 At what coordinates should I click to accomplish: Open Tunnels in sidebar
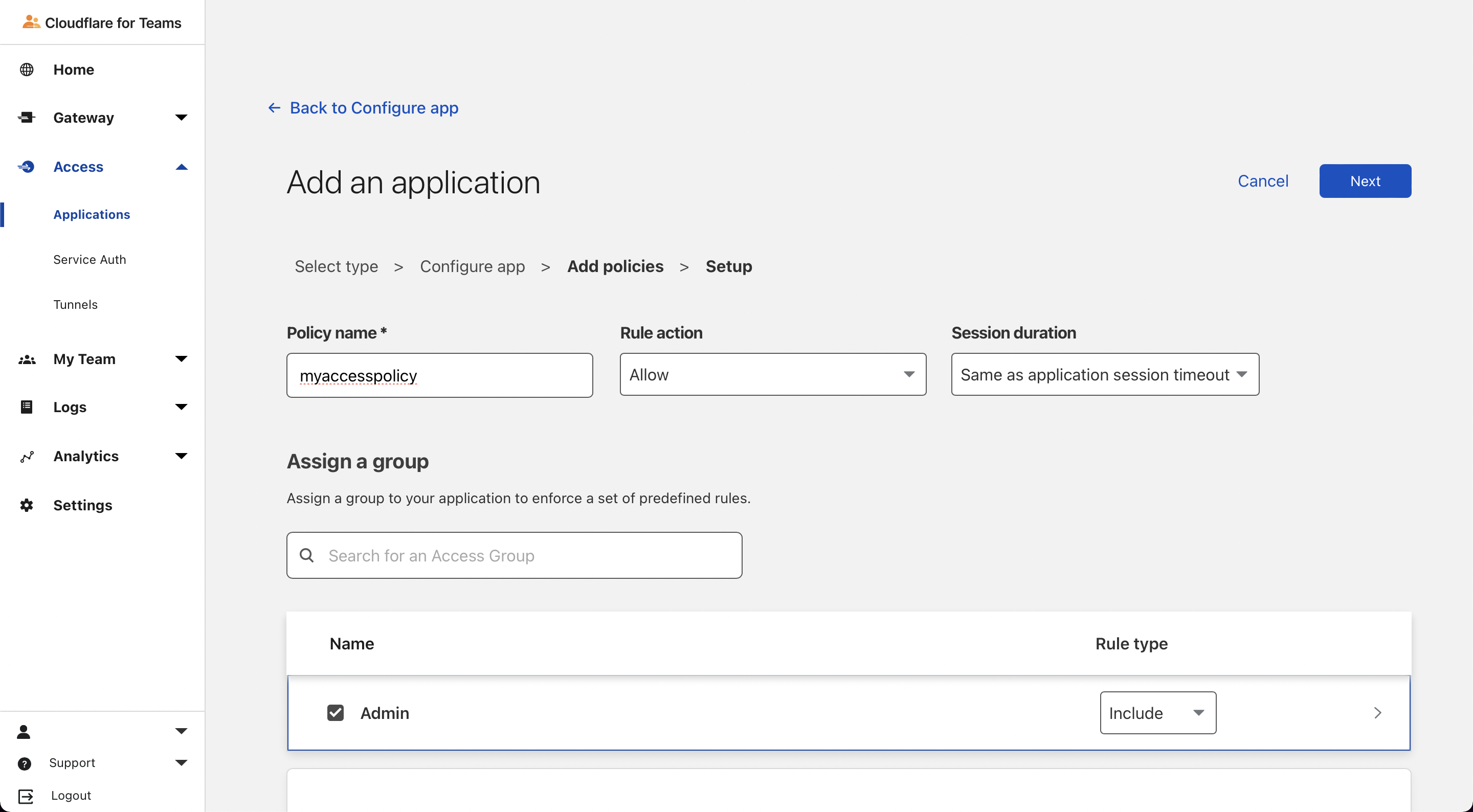pos(76,305)
